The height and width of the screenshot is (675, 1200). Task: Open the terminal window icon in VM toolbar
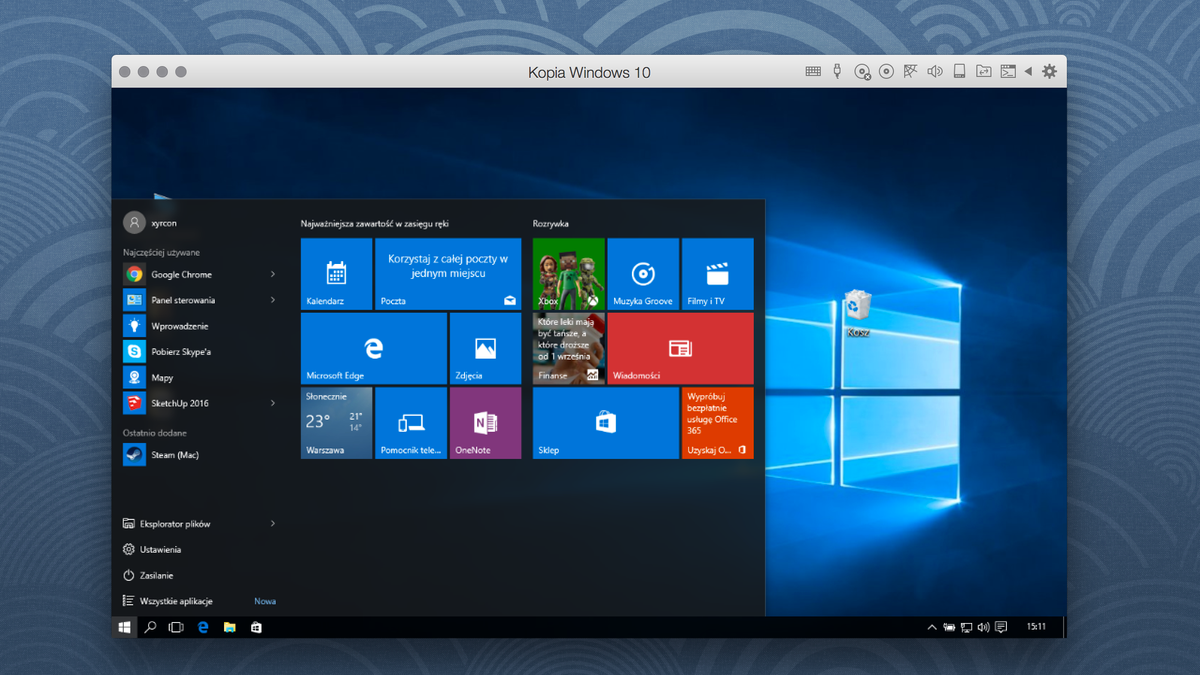pyautogui.click(x=1008, y=72)
